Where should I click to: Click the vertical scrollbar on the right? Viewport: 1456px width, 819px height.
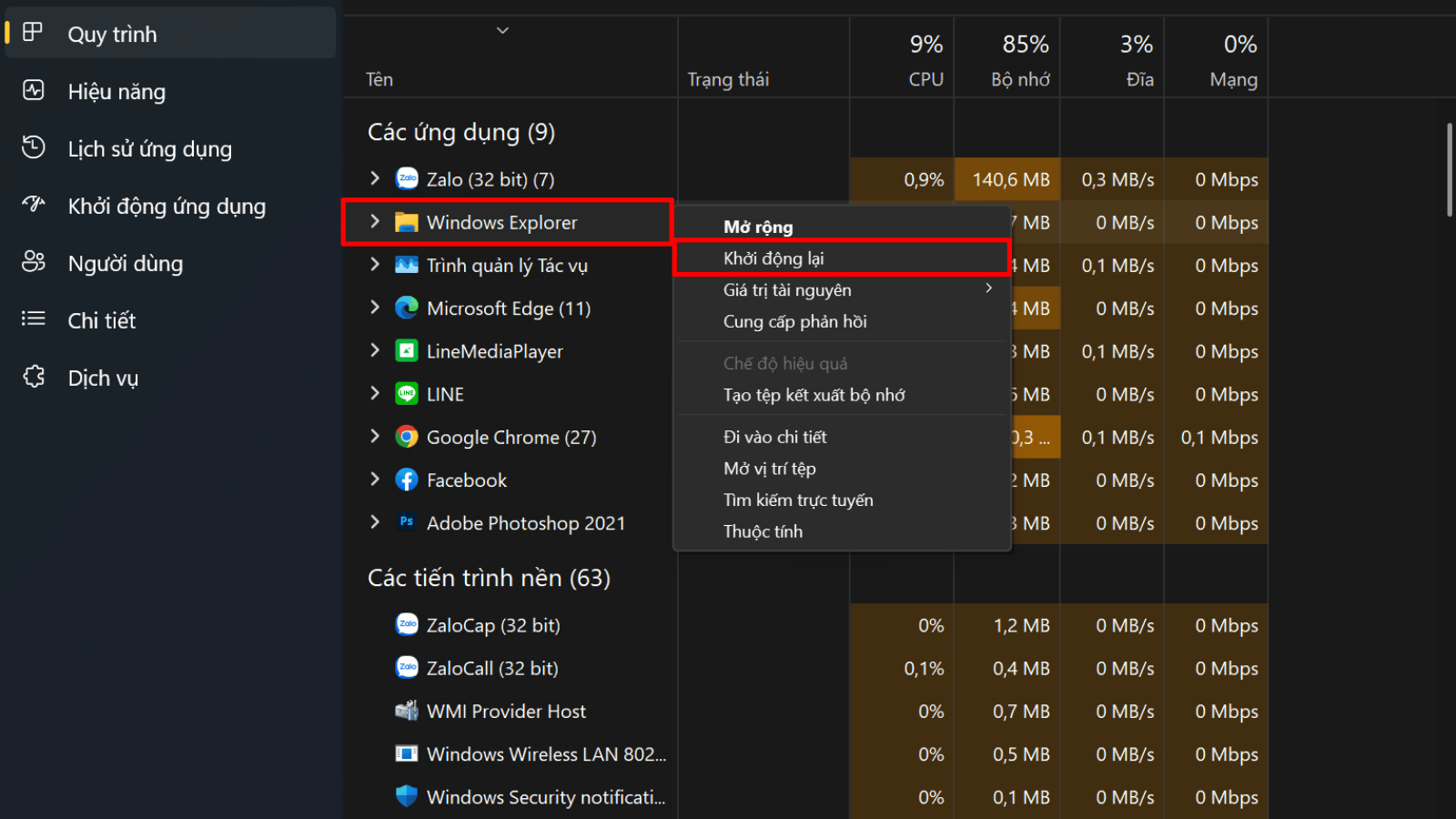click(x=1450, y=170)
